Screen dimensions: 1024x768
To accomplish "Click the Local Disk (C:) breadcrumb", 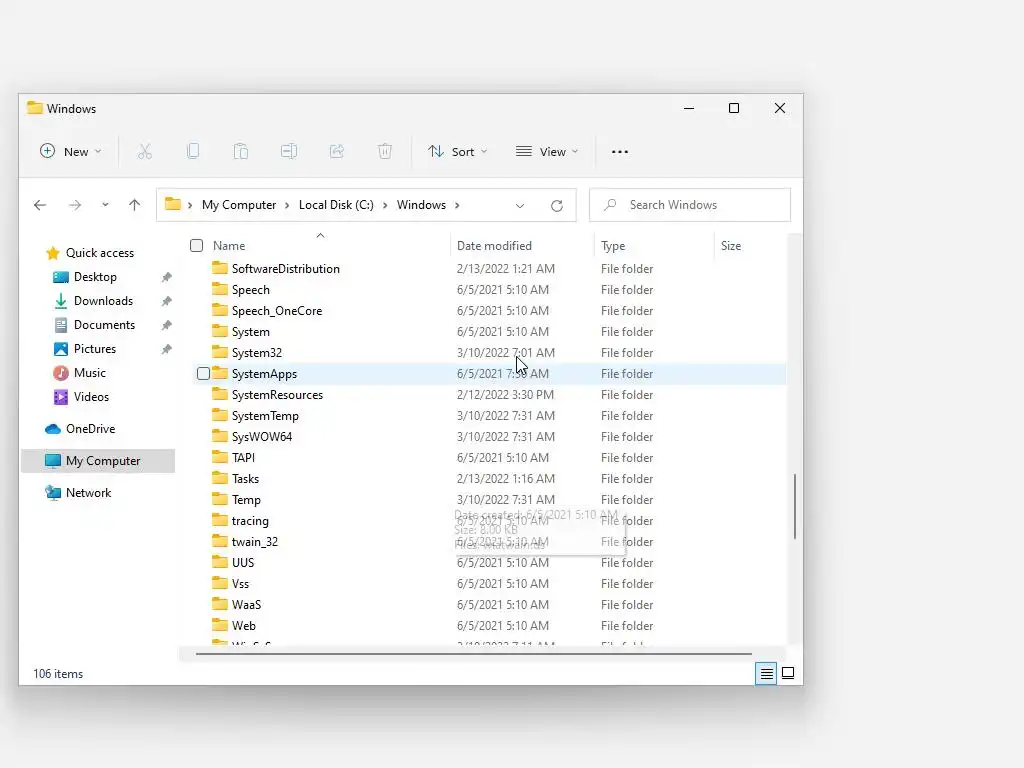I will tap(336, 205).
